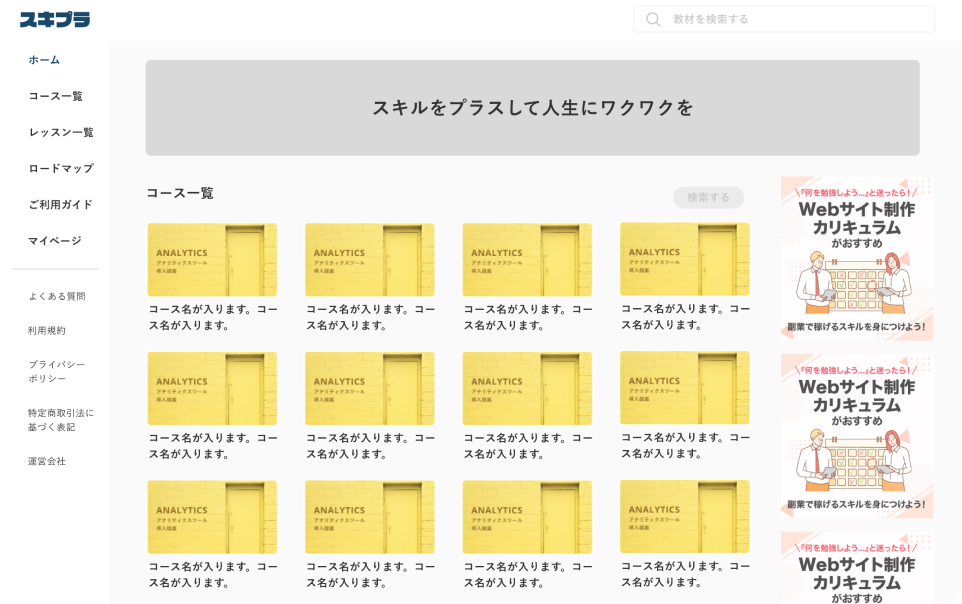This screenshot has height=604, width=962.
Task: Click the 運営会社 link
Action: (46, 461)
